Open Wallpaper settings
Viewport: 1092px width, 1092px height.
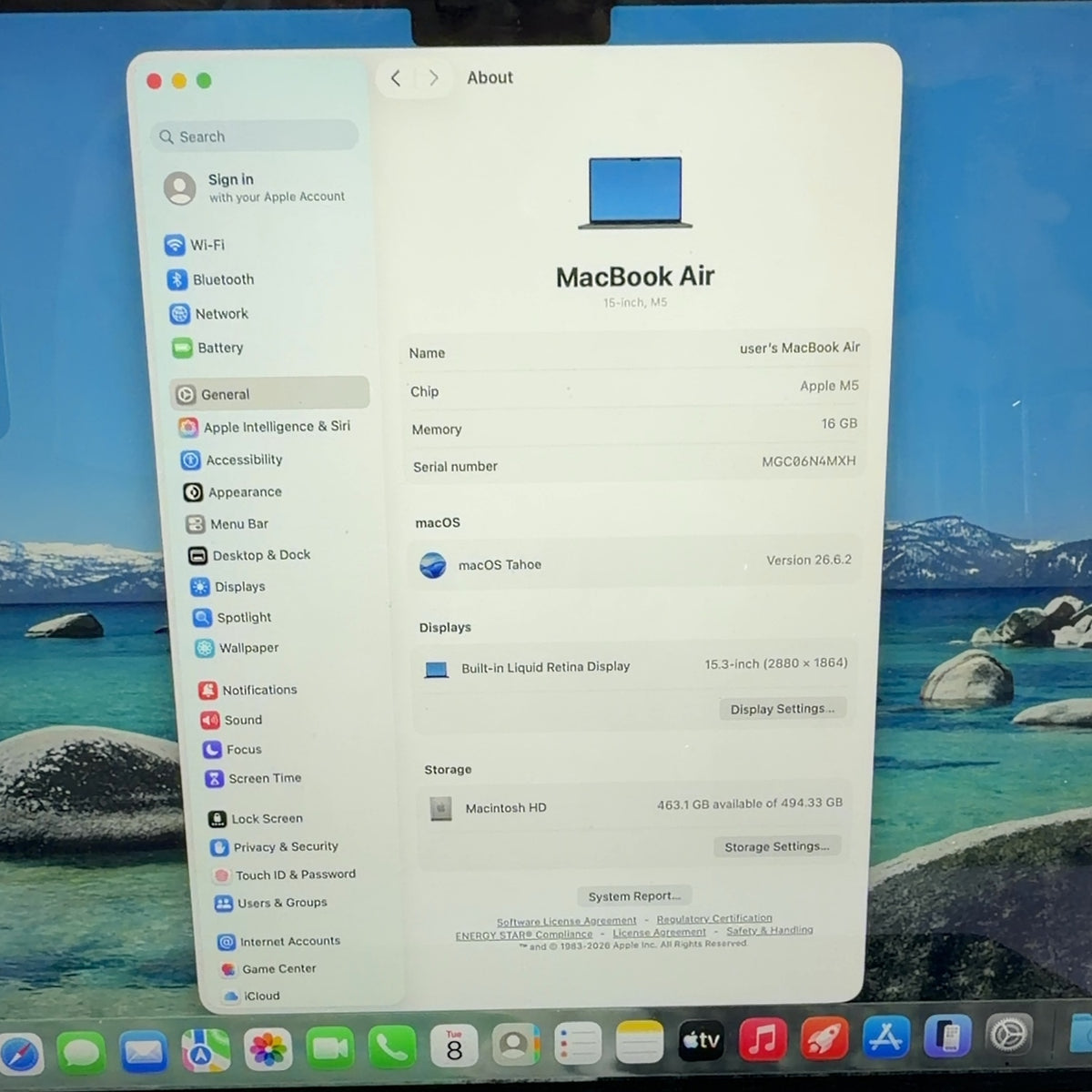237,648
